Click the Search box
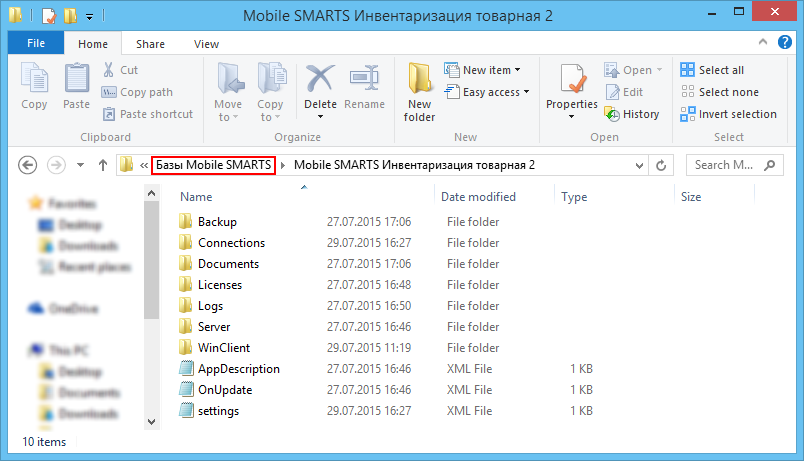 735,165
